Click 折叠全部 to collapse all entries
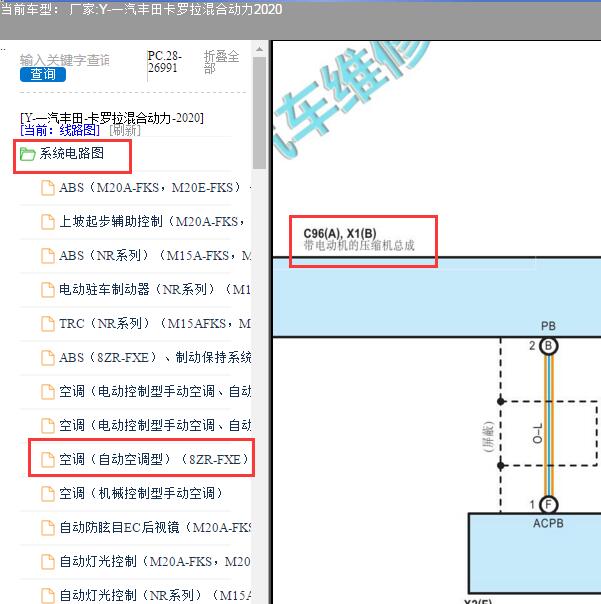The image size is (601, 604). (x=222, y=62)
